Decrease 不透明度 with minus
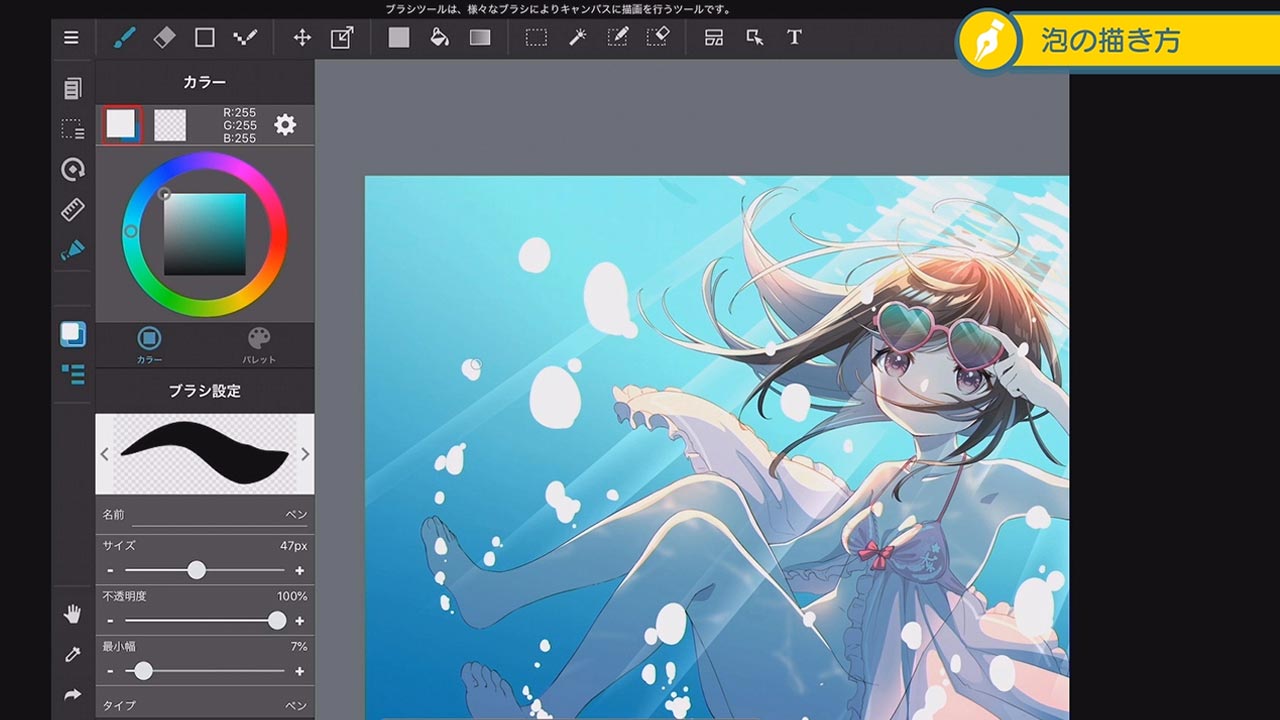The width and height of the screenshot is (1280, 720). click(x=110, y=621)
